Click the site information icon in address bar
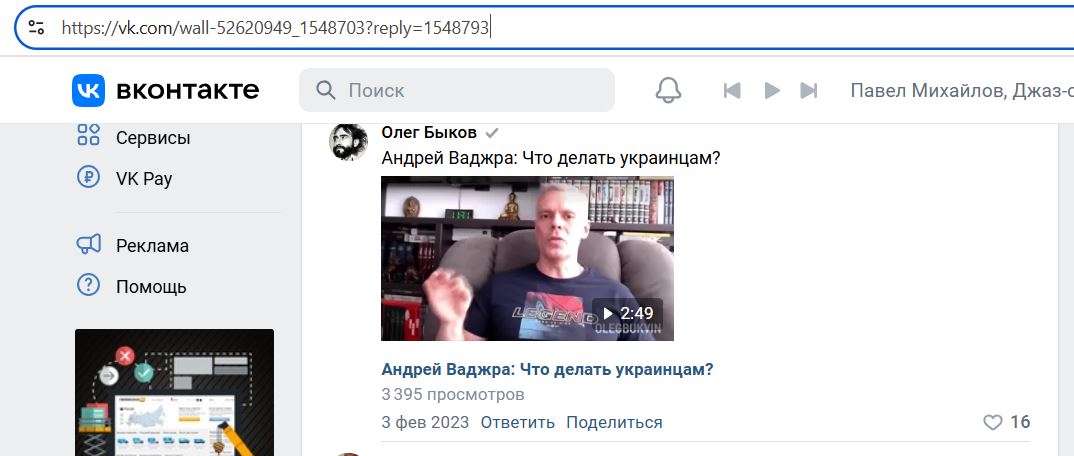 [36, 27]
